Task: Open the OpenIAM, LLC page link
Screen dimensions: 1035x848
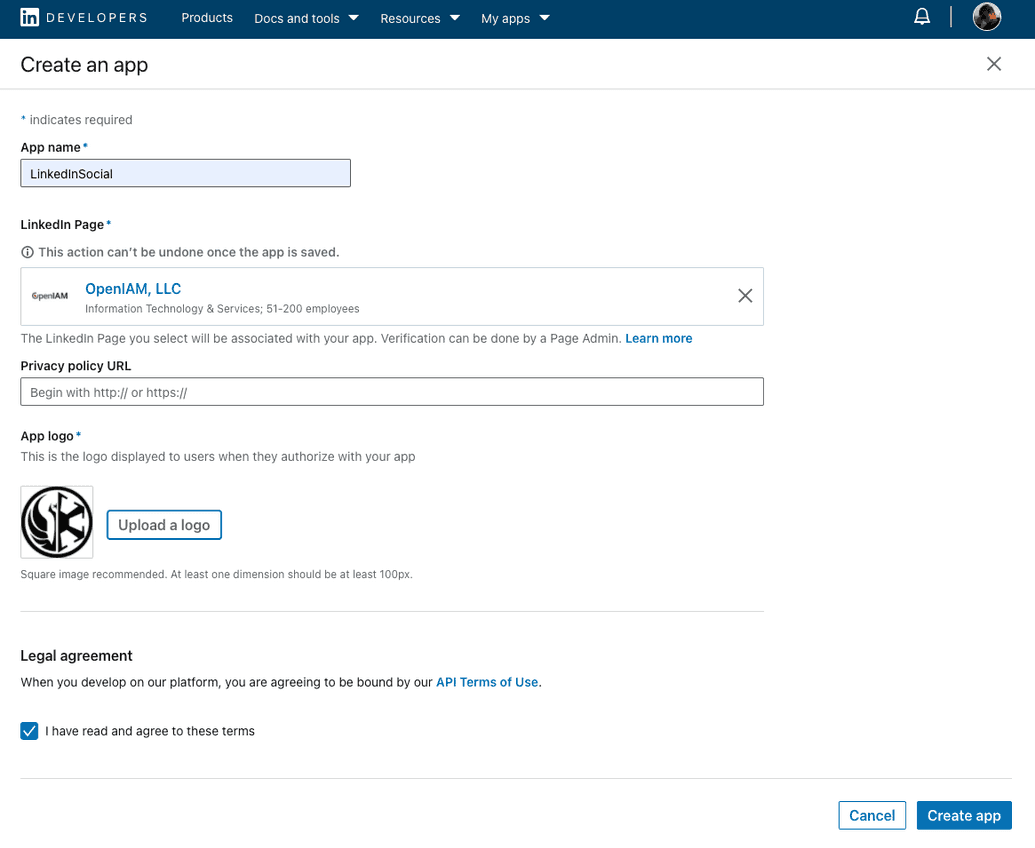Action: pyautogui.click(x=132, y=288)
